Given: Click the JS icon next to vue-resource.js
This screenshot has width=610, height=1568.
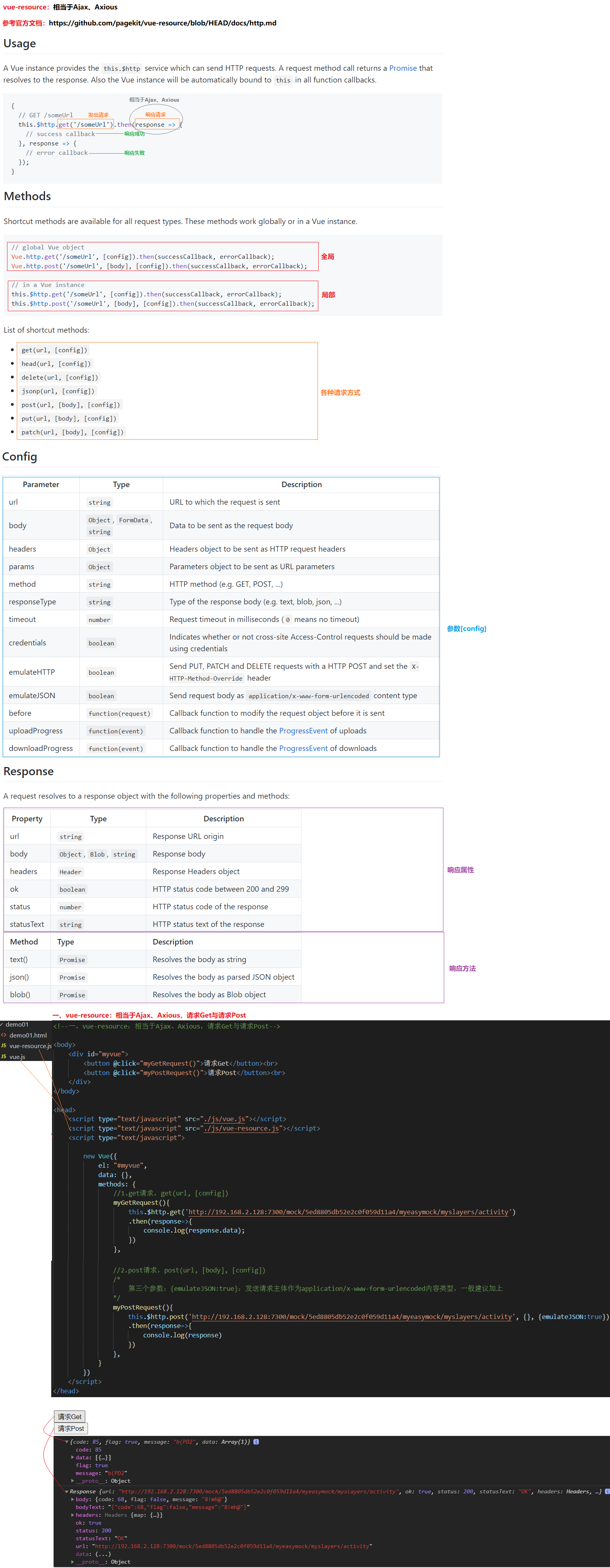Looking at the screenshot, I should 4,1046.
